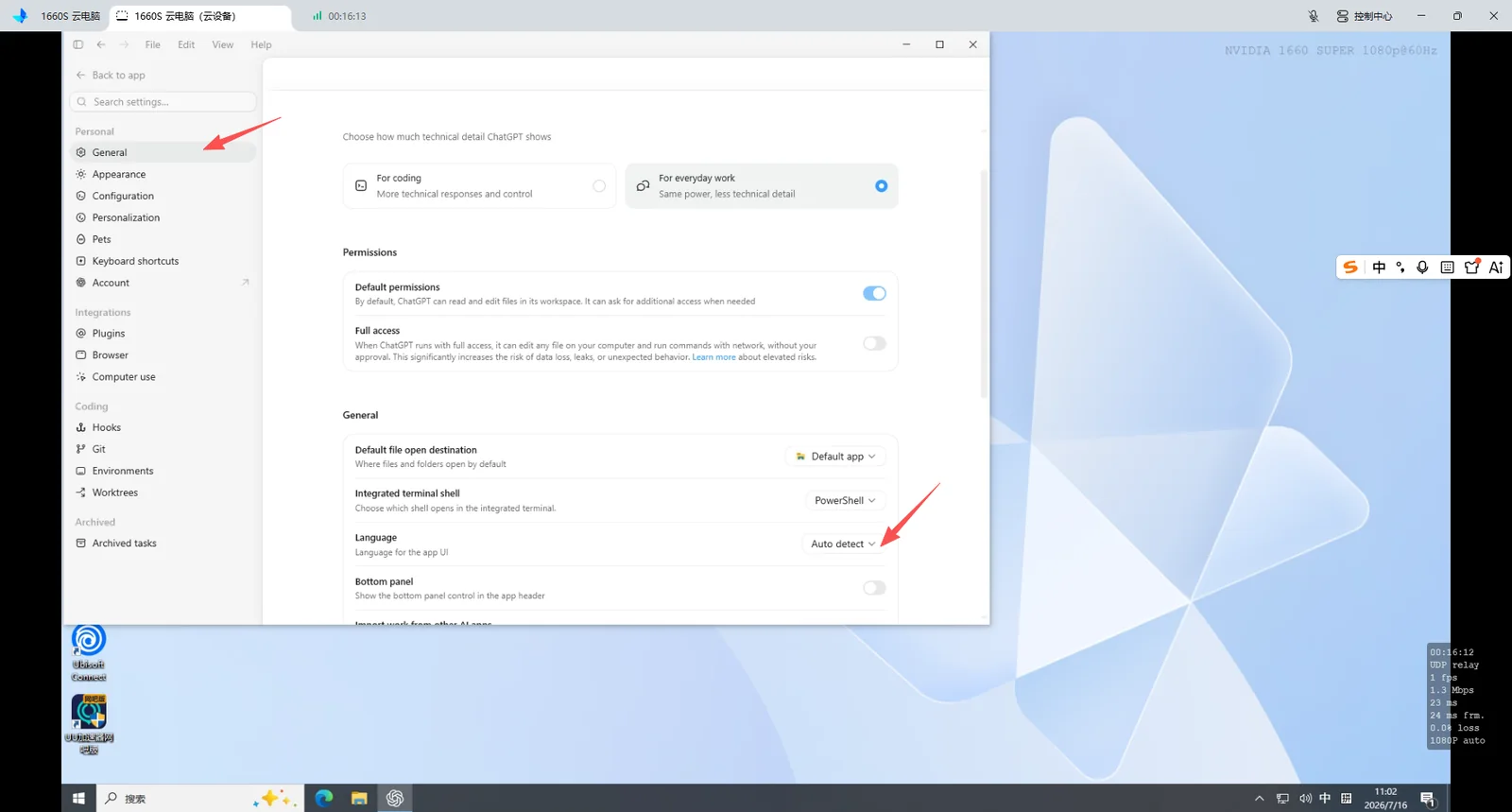
Task: Click the microphone icon on the IME toolbar
Action: (1422, 268)
